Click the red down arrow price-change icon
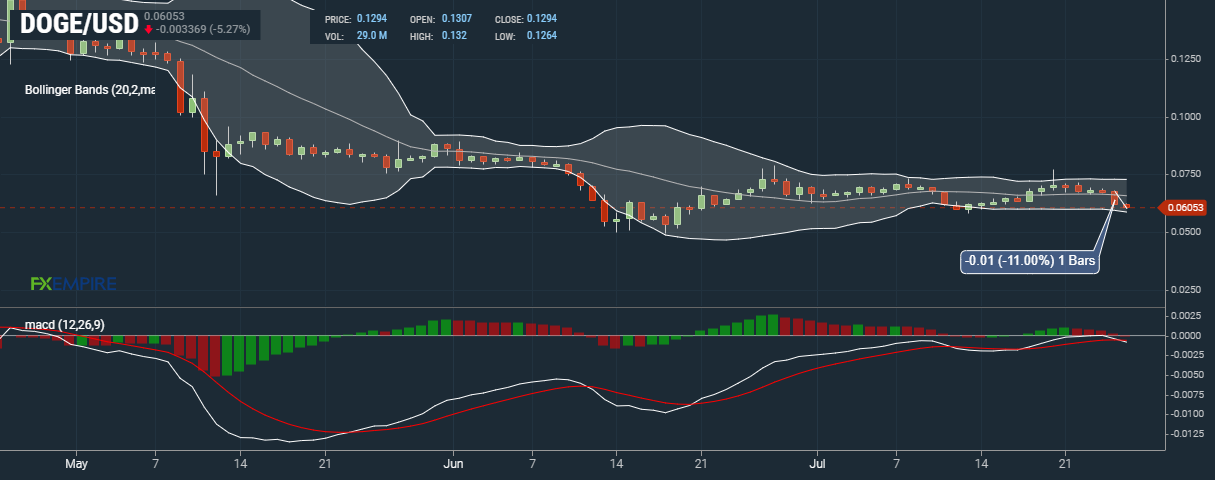Viewport: 1215px width, 480px height. [148, 30]
